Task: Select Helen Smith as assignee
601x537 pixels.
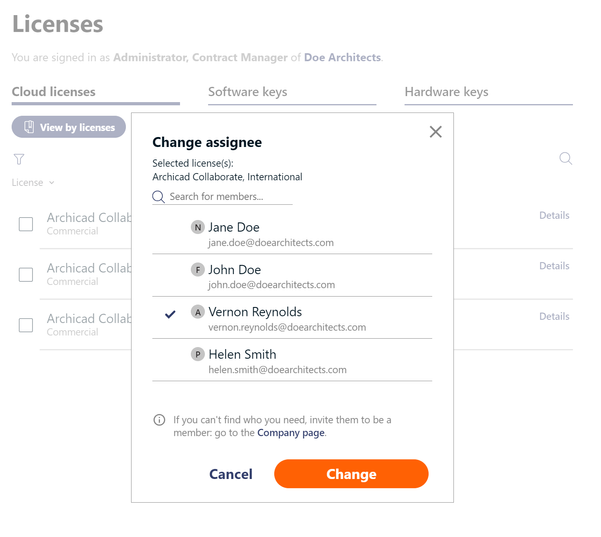Action: click(292, 361)
